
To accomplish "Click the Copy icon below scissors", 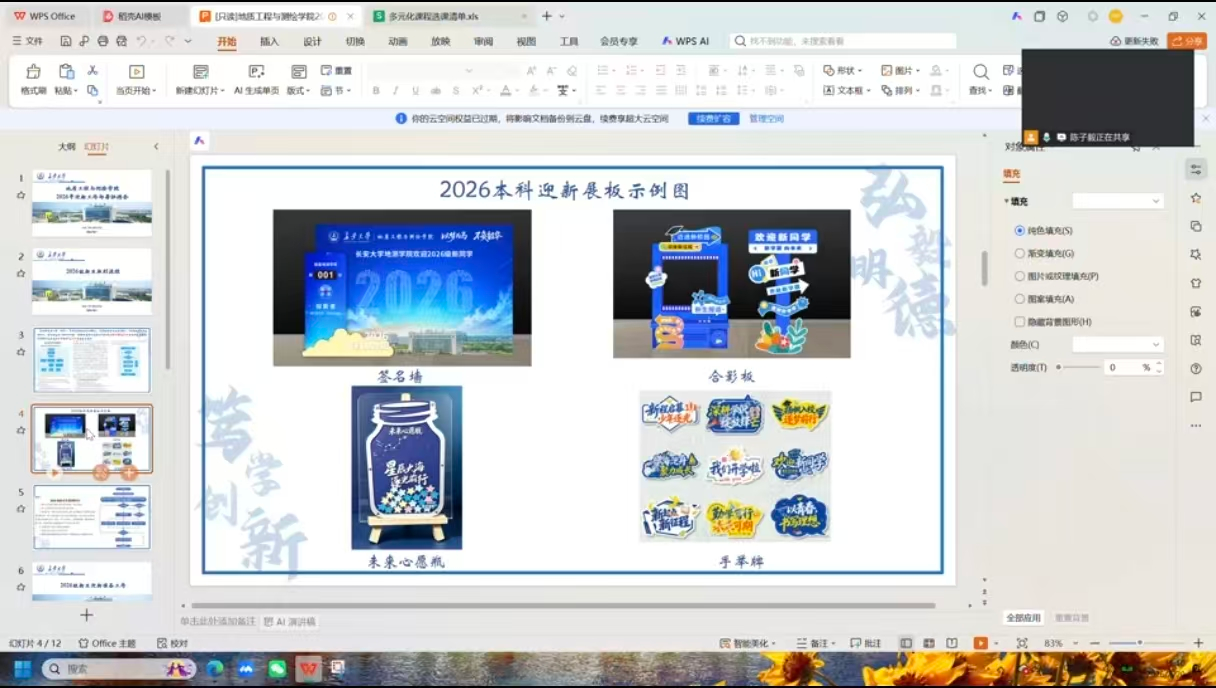I will (92, 90).
